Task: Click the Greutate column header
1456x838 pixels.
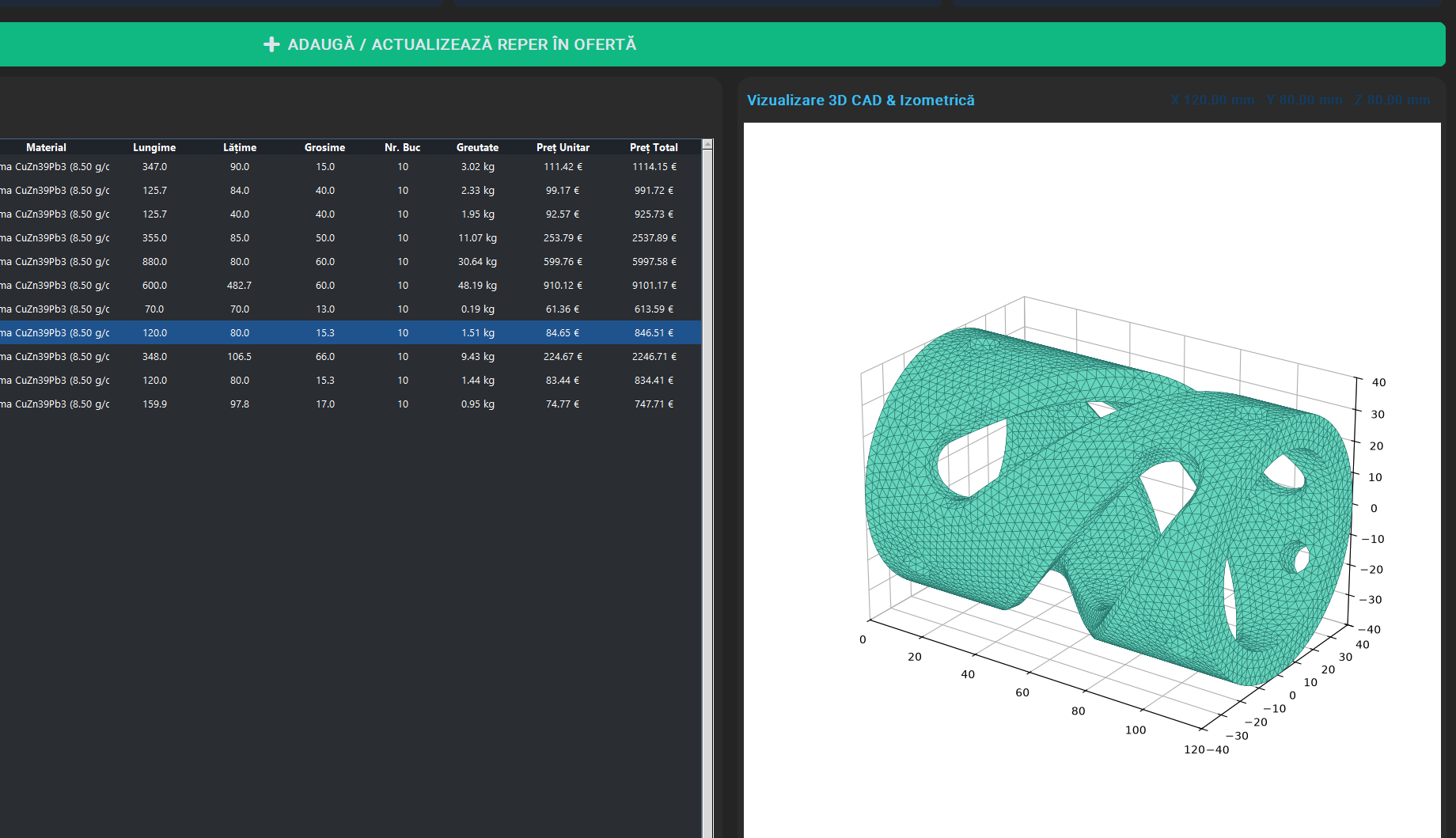Action: tap(478, 147)
